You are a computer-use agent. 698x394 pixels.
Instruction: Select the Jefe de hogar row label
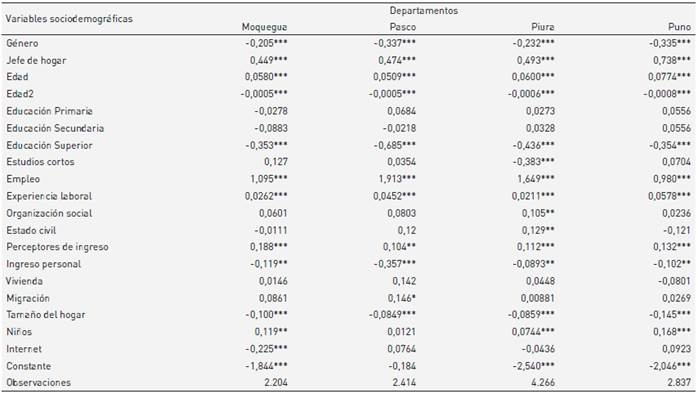tap(36, 61)
